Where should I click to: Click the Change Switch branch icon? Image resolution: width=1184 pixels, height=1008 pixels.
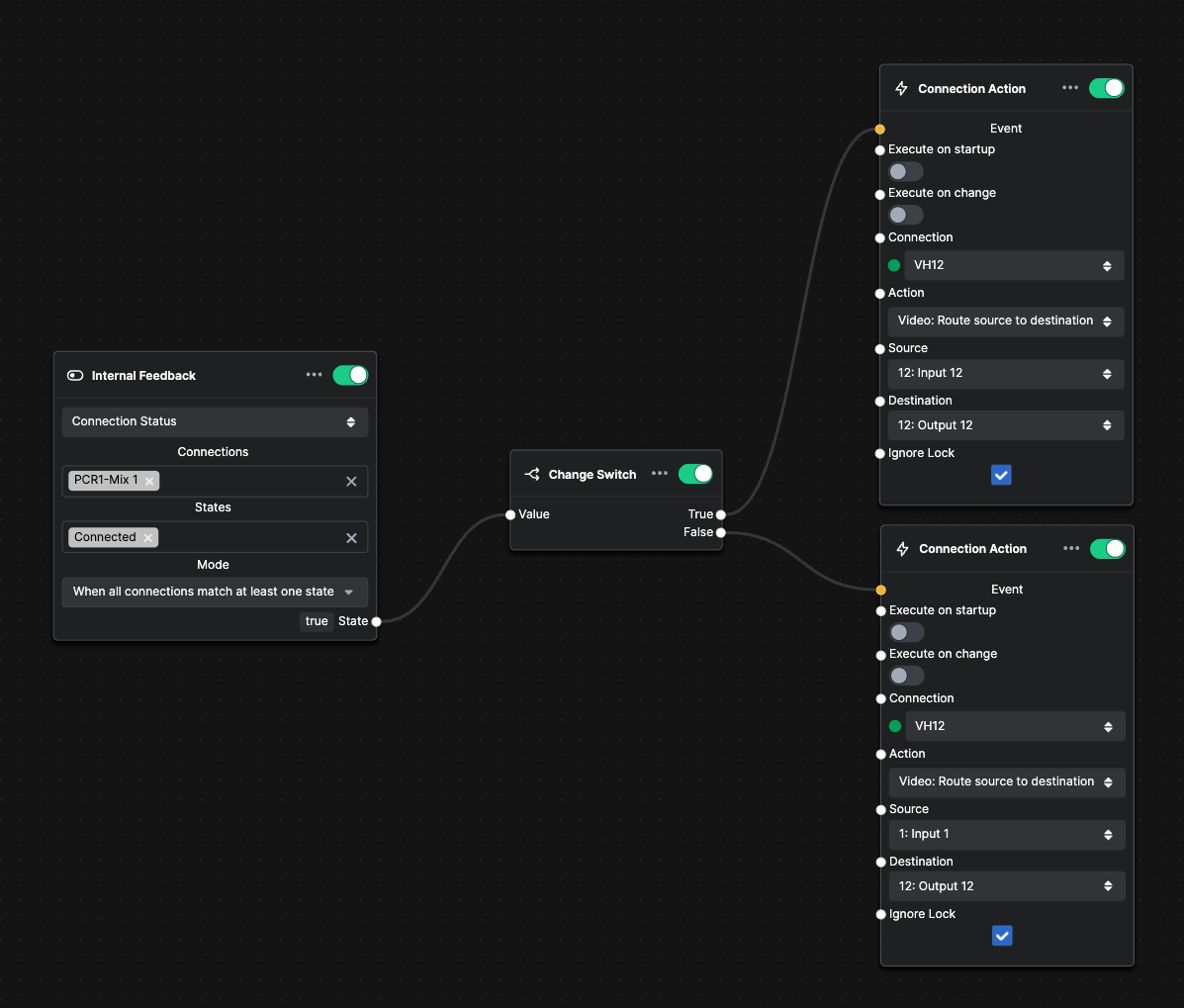click(531, 474)
